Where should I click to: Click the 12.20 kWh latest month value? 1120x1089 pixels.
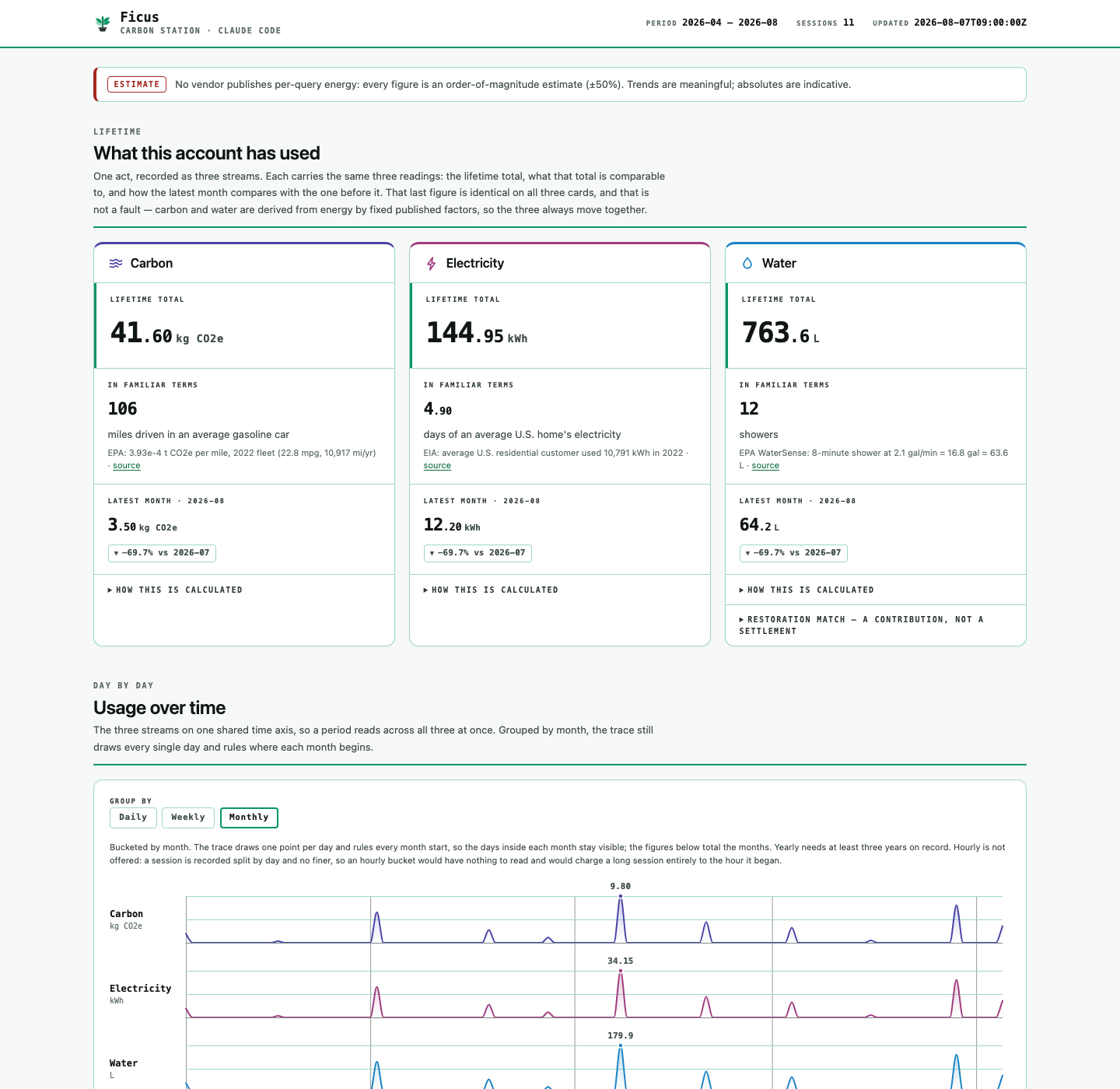point(452,525)
